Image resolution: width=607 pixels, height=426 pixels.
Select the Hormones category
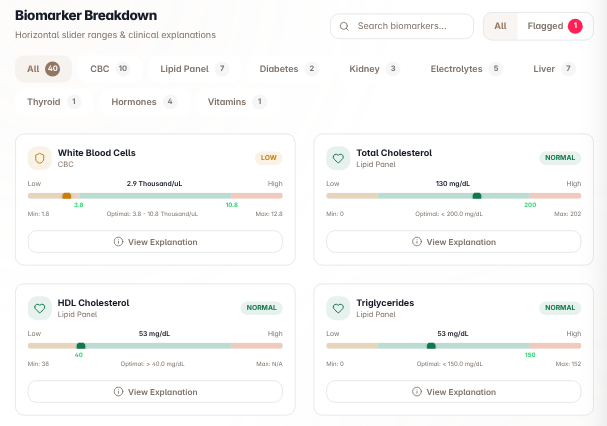pyautogui.click(x=144, y=102)
